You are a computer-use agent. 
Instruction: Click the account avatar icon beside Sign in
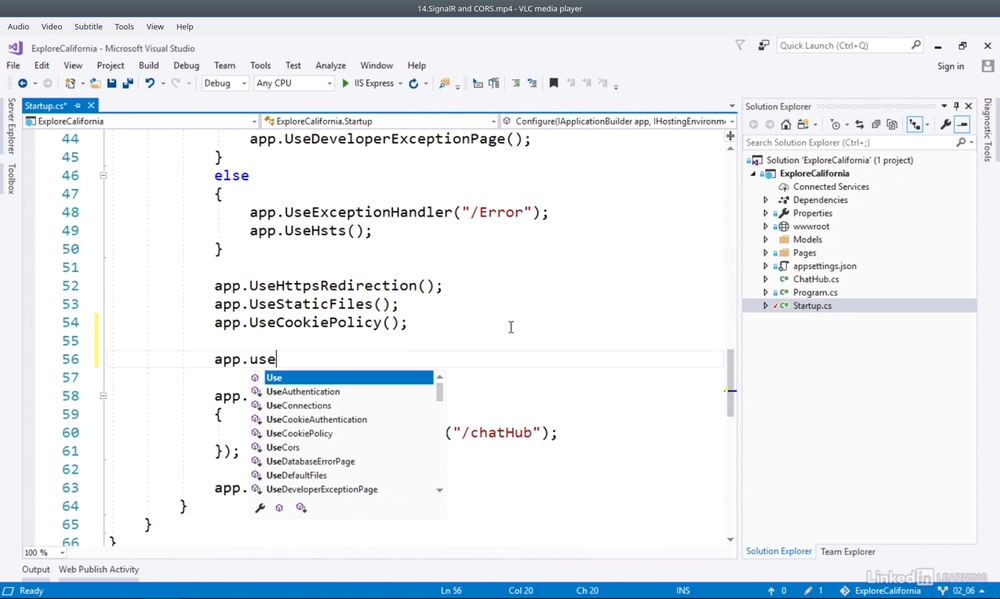click(x=988, y=66)
